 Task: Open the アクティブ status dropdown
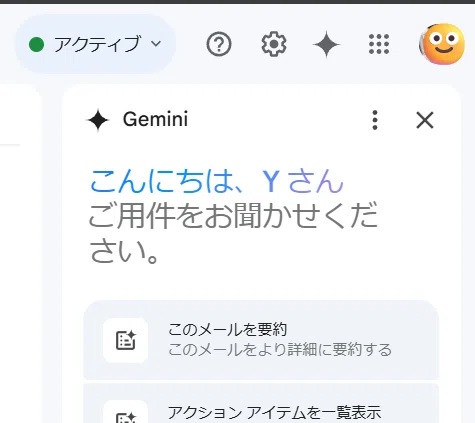(95, 44)
